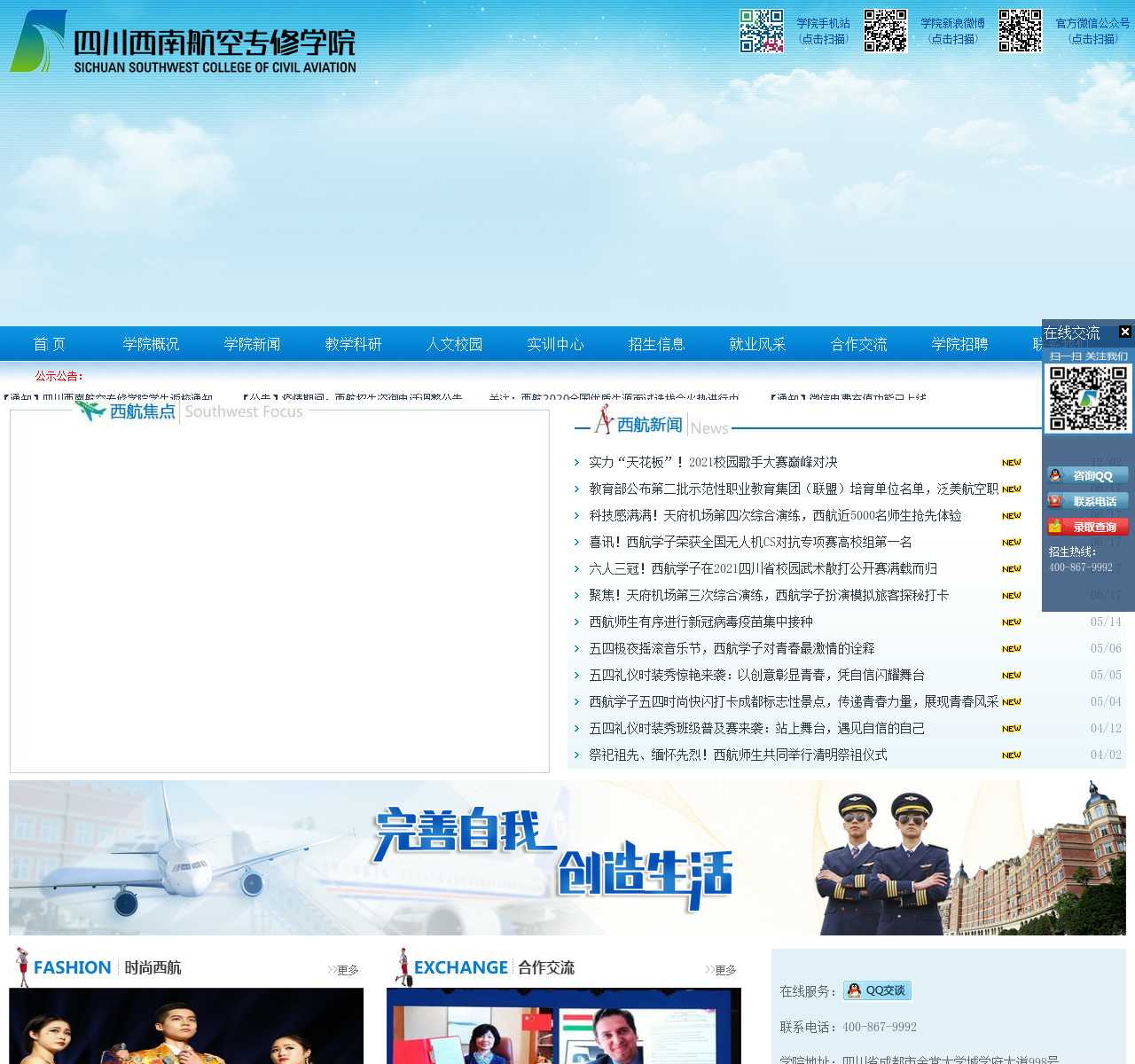Click the EXCHANGE 合作交流 section heading
Screen dimensions: 1135x1064
tap(494, 967)
